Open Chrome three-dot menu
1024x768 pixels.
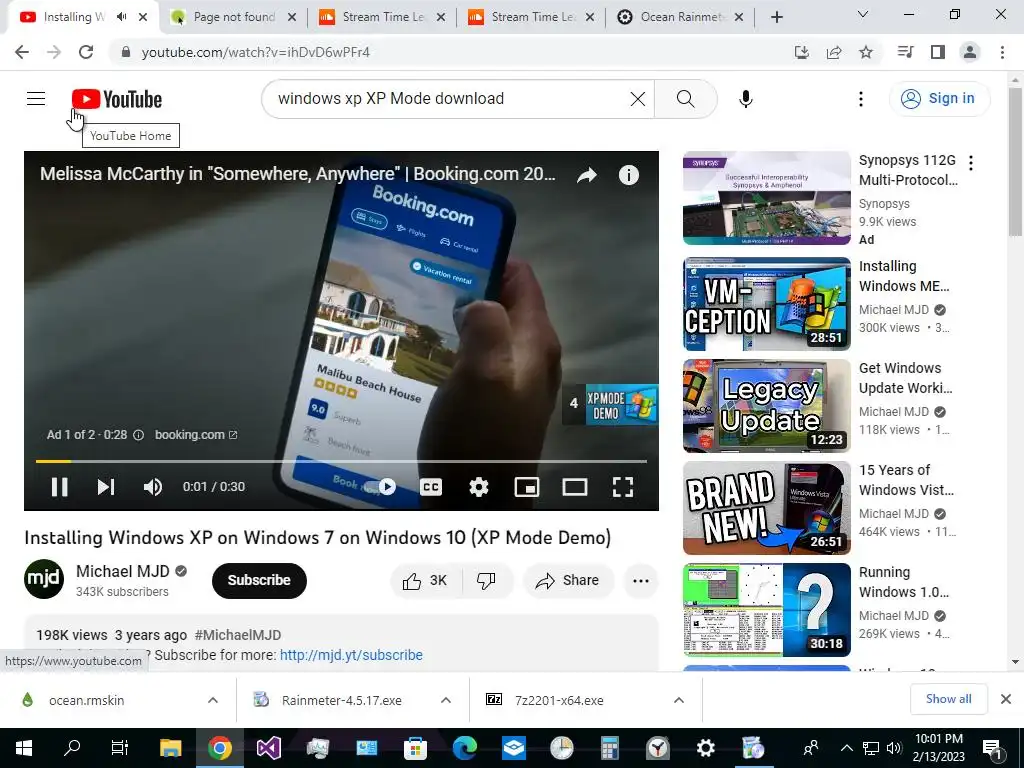[1002, 52]
